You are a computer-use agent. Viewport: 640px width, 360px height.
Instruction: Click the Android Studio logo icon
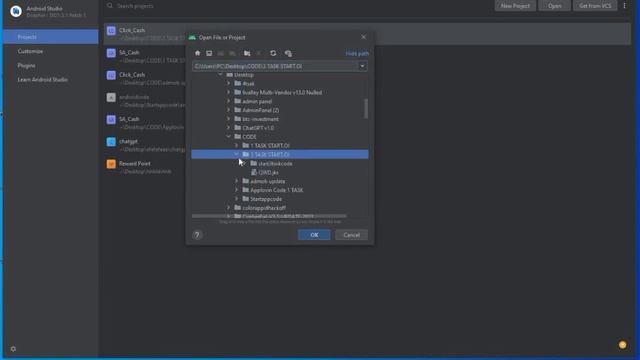click(x=16, y=11)
